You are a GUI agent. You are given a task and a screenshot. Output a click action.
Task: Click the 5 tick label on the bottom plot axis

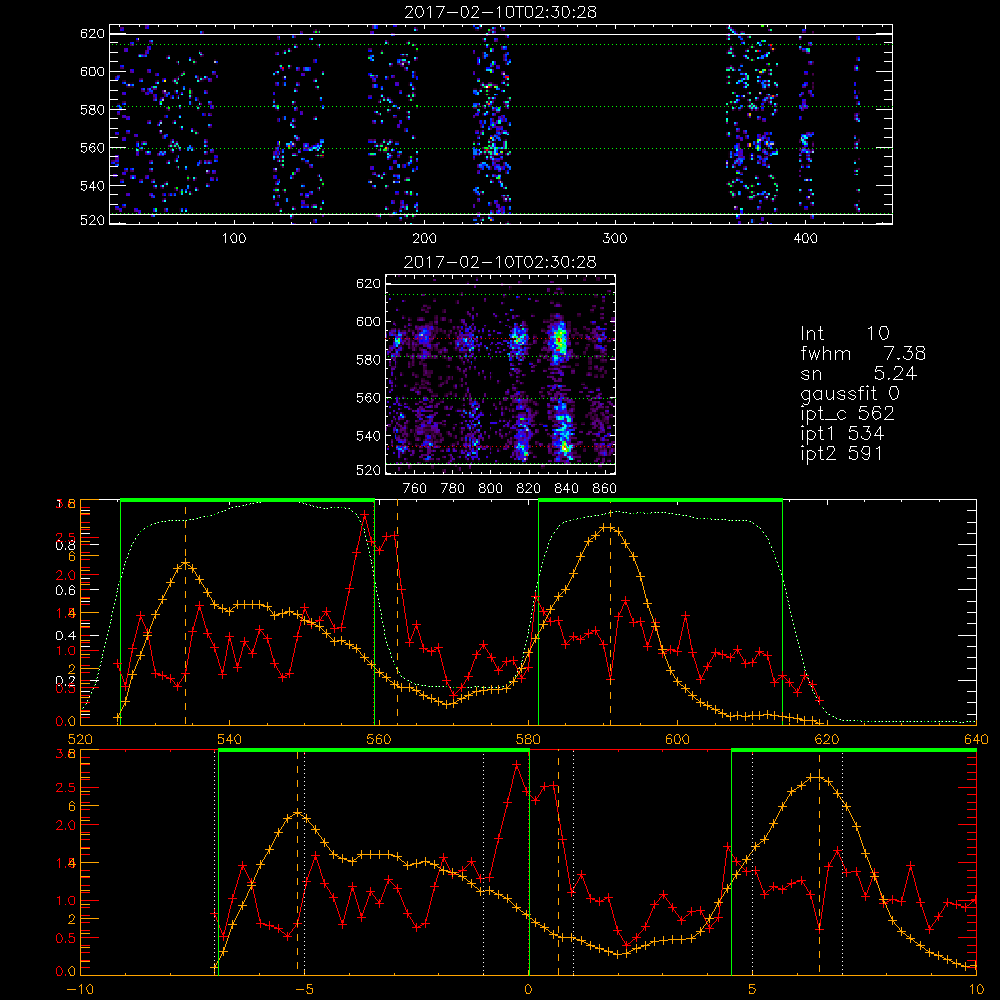pyautogui.click(x=753, y=990)
